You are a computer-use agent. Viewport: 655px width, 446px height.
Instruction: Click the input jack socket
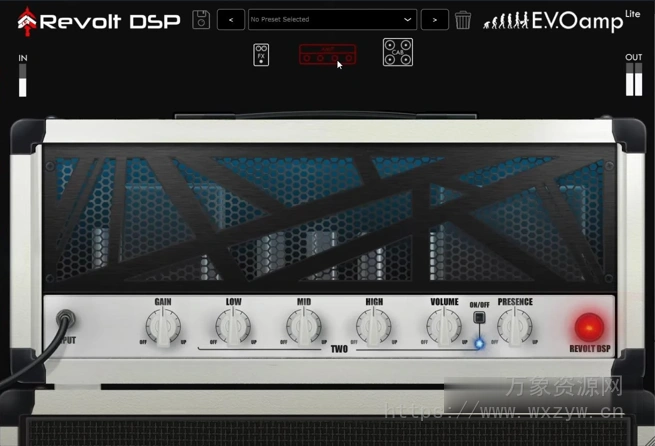pyautogui.click(x=66, y=319)
